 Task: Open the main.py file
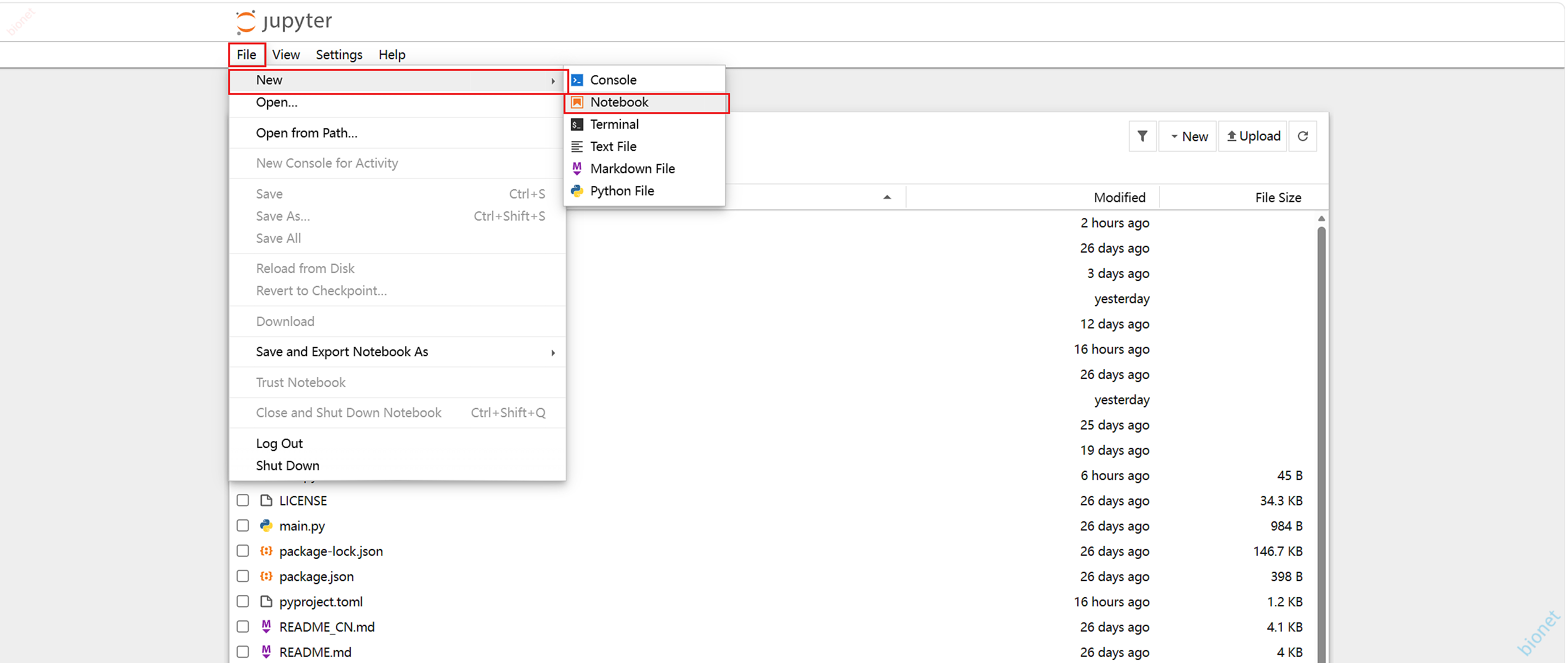click(x=302, y=526)
